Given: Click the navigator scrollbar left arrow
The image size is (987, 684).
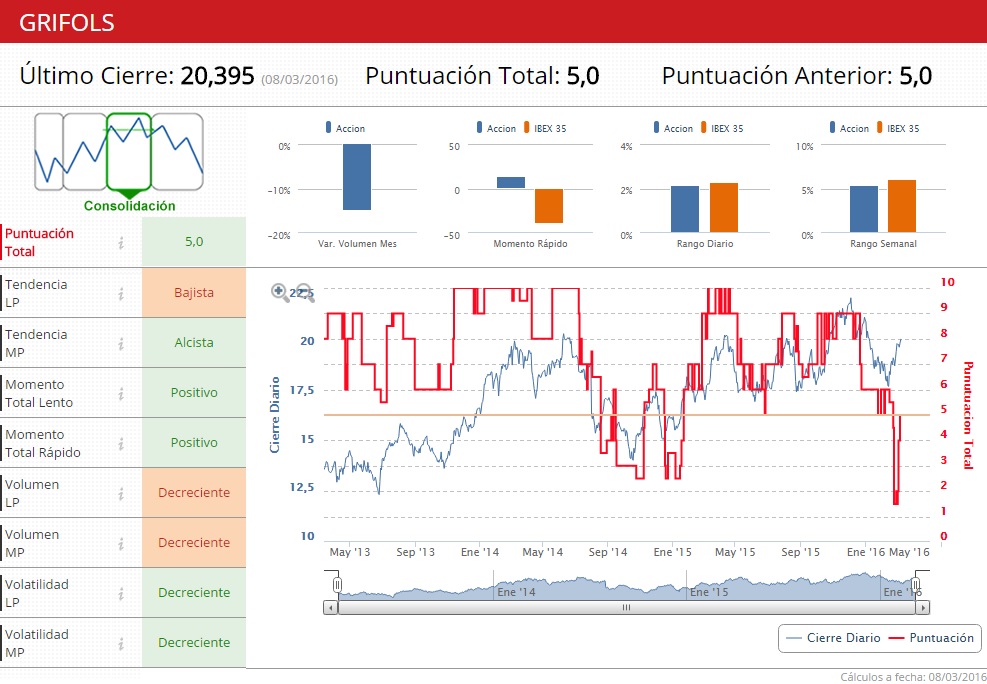Looking at the screenshot, I should (x=330, y=608).
